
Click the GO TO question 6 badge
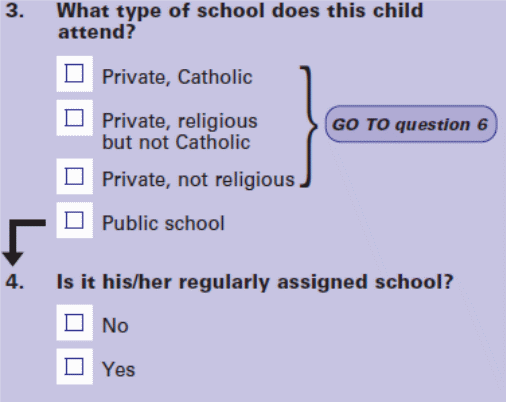click(411, 124)
